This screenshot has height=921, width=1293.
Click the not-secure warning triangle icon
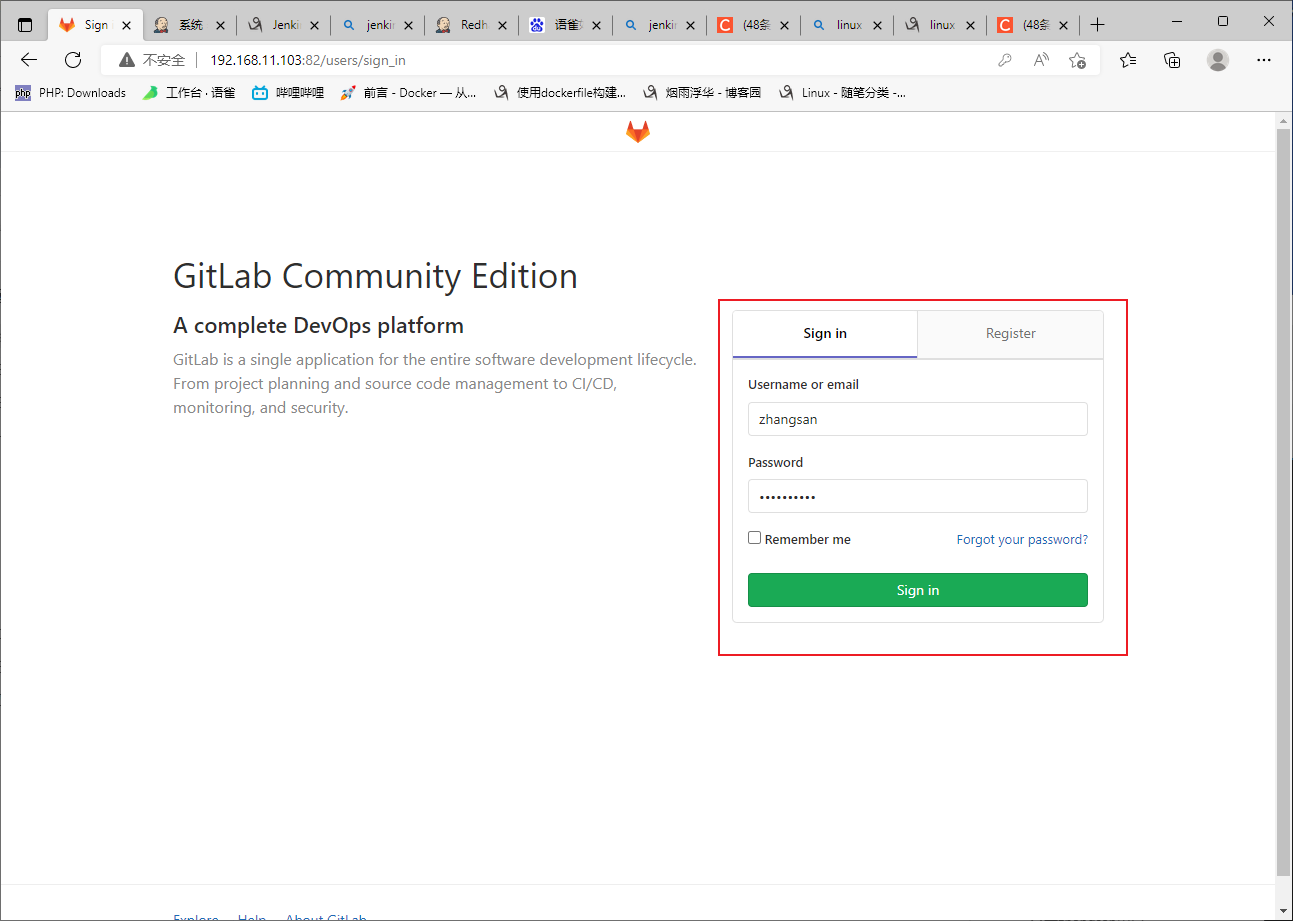point(126,60)
